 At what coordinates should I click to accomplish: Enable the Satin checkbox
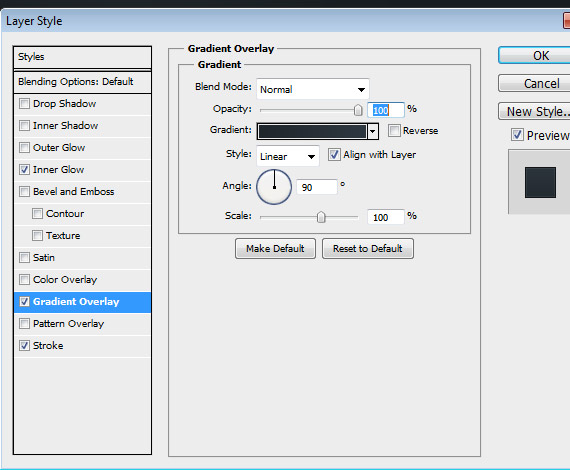pos(24,257)
